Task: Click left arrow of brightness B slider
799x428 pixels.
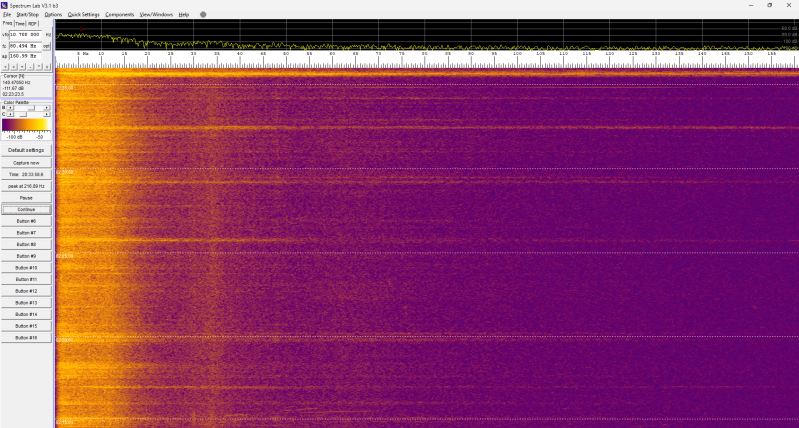Action: (10, 108)
